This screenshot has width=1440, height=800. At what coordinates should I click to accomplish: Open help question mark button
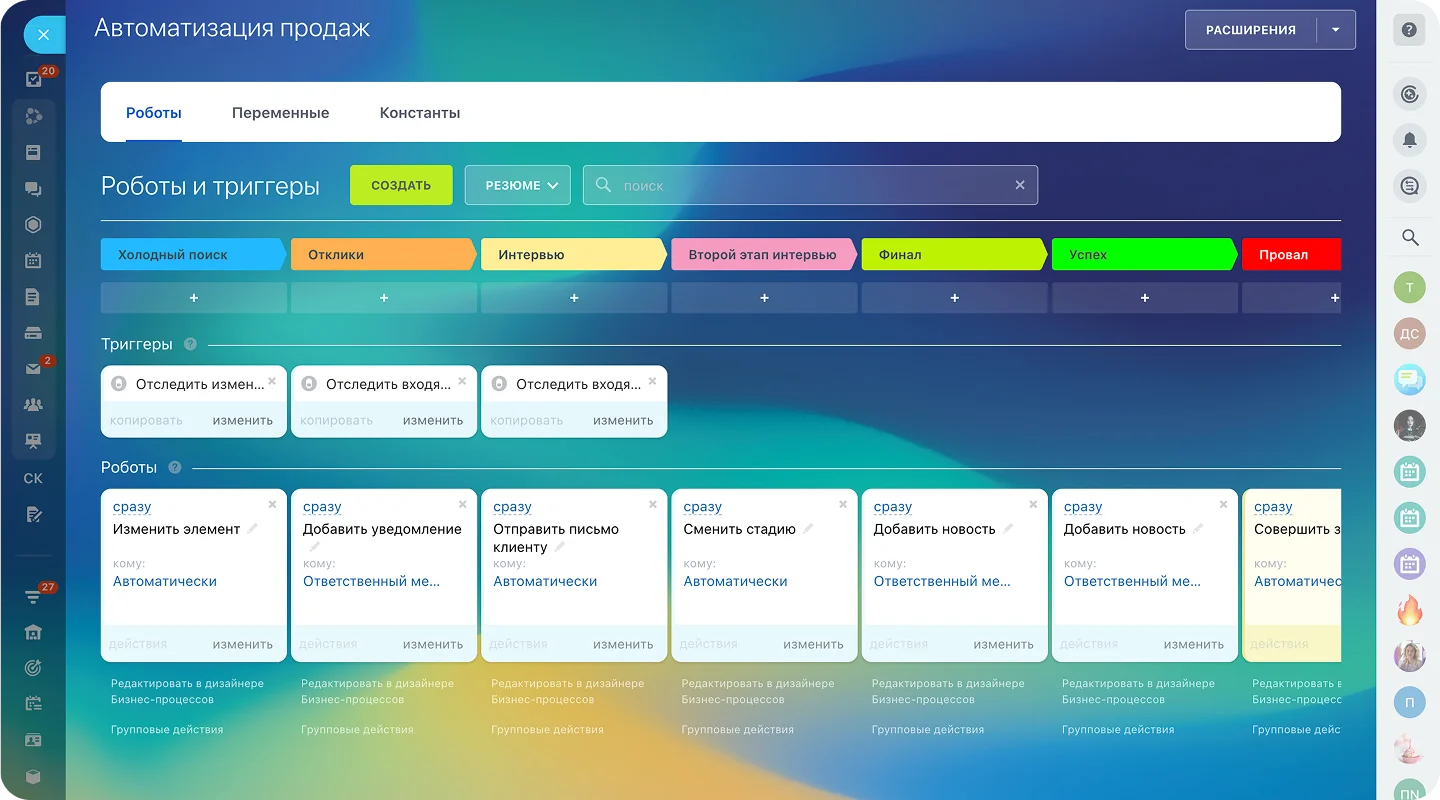pos(1409,30)
